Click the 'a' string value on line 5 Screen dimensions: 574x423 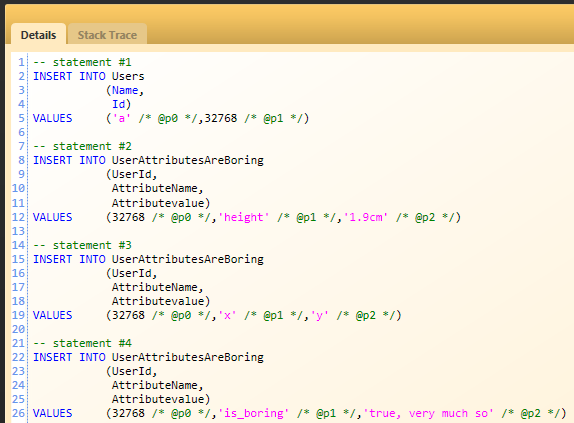click(122, 118)
